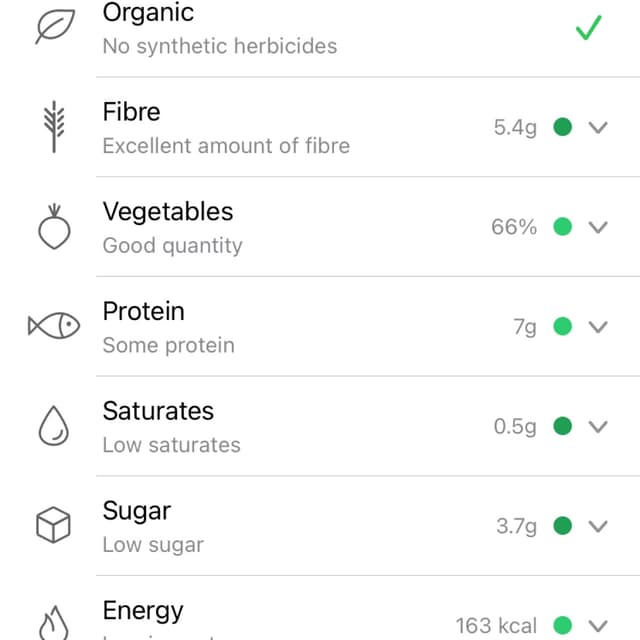This screenshot has width=640, height=640.
Task: Select the Sugar row title
Action: (x=137, y=511)
